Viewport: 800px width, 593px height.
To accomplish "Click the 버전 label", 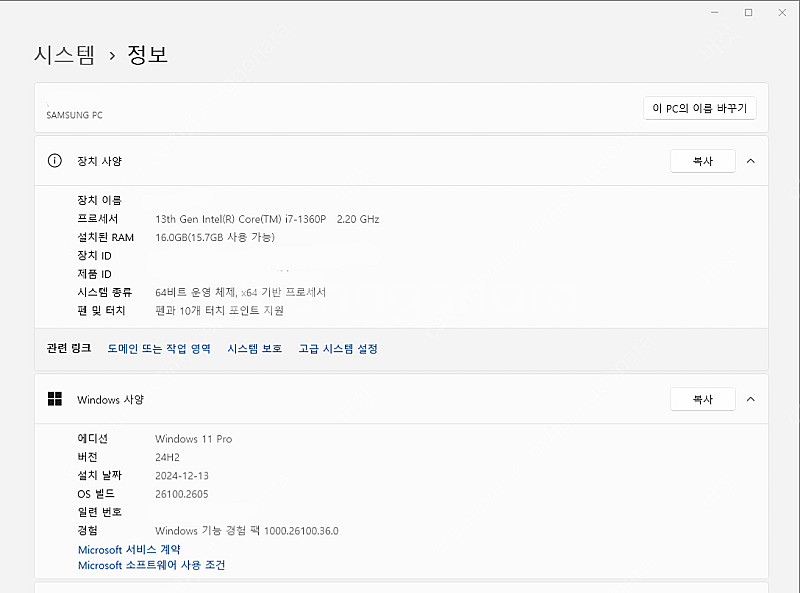I will pos(87,457).
